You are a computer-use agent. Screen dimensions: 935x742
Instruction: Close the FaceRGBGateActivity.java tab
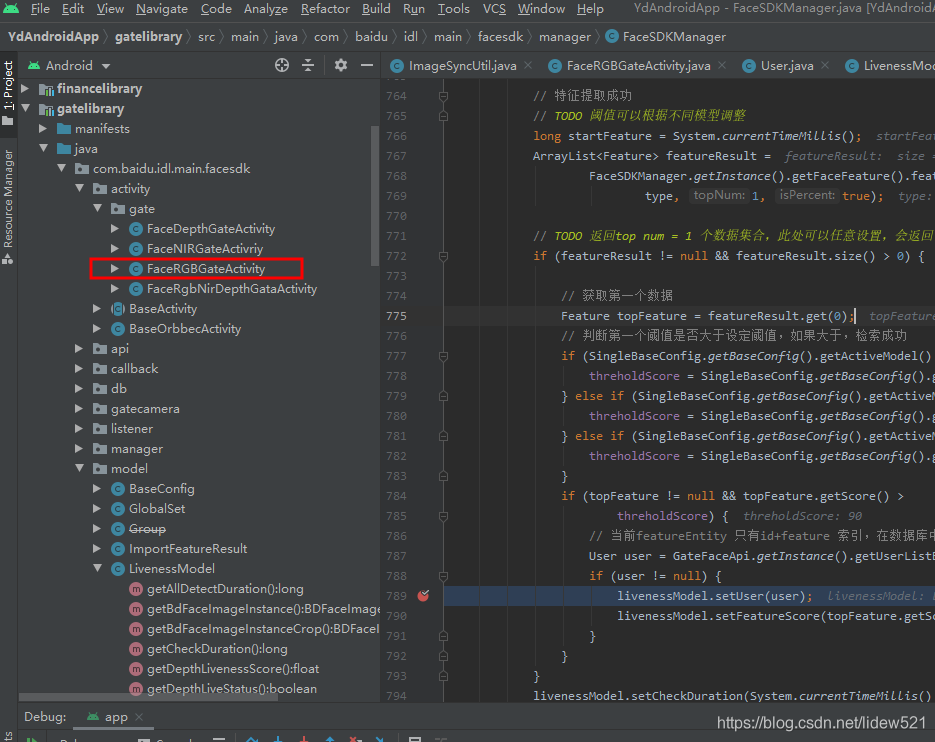pos(722,65)
